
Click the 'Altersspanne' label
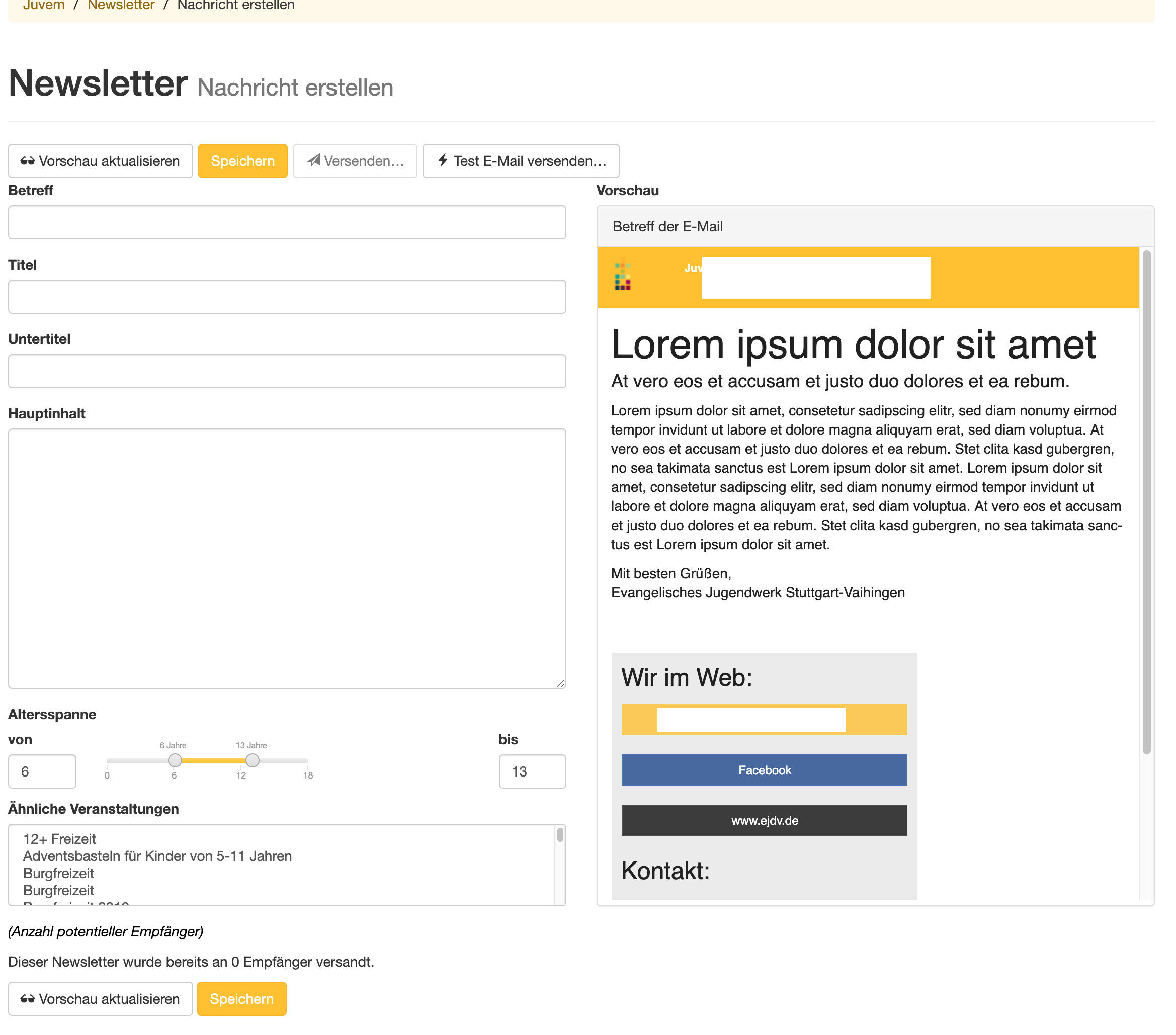pyautogui.click(x=52, y=714)
